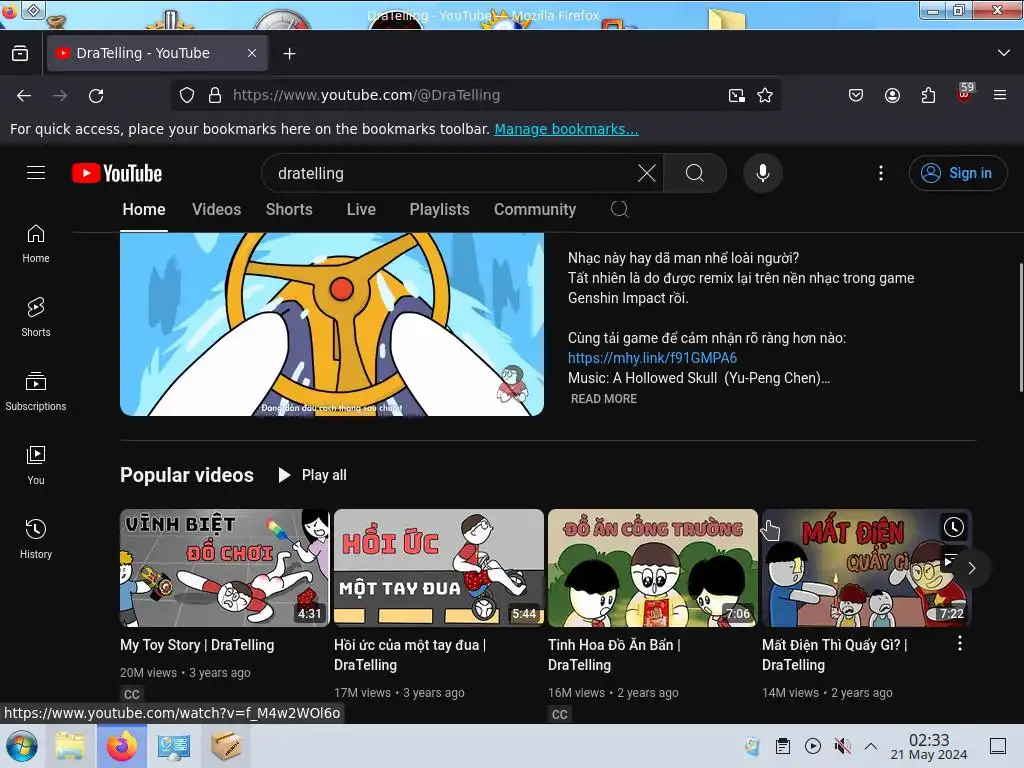Show next popular videos with the arrow
Image resolution: width=1024 pixels, height=768 pixels.
coord(972,568)
